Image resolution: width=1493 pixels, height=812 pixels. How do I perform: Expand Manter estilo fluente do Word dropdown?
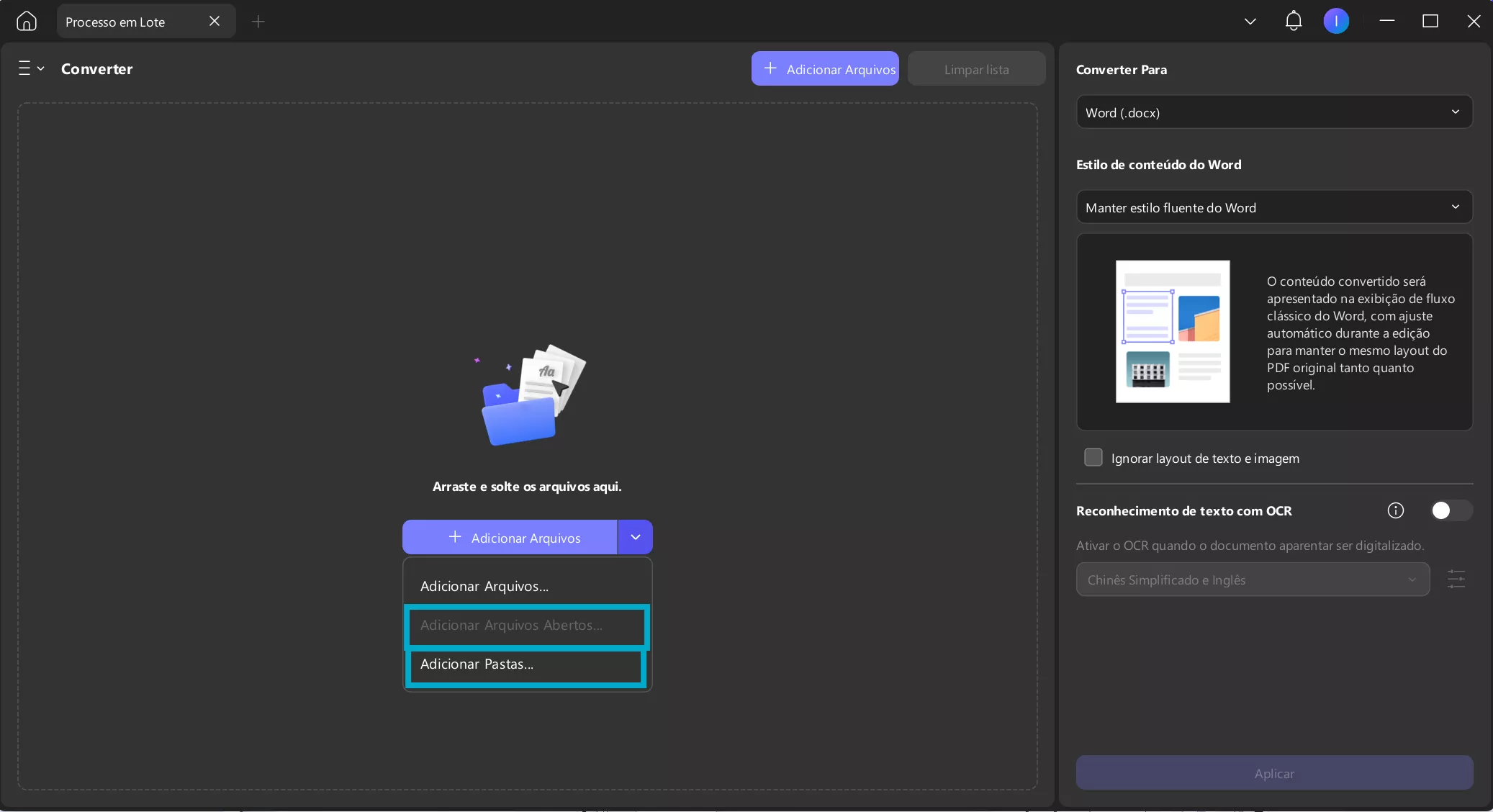pos(1273,207)
